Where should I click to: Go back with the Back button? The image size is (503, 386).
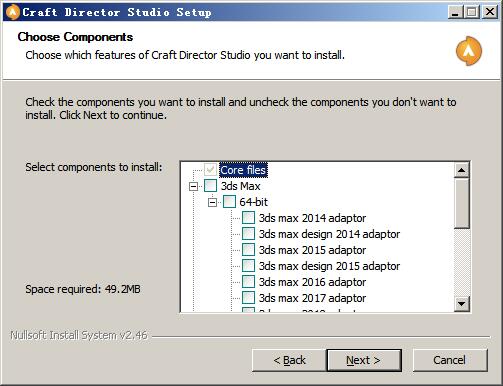click(x=289, y=360)
